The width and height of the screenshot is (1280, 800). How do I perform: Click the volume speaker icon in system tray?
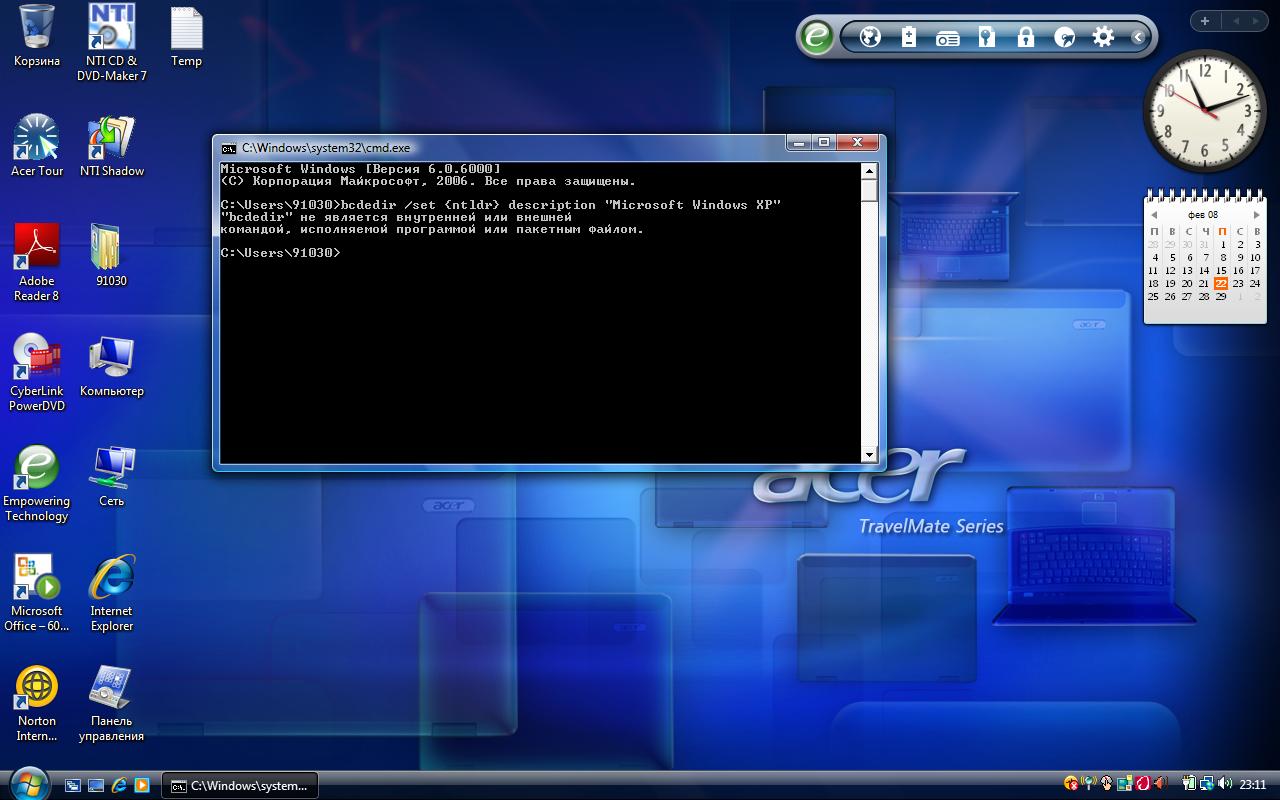1225,784
